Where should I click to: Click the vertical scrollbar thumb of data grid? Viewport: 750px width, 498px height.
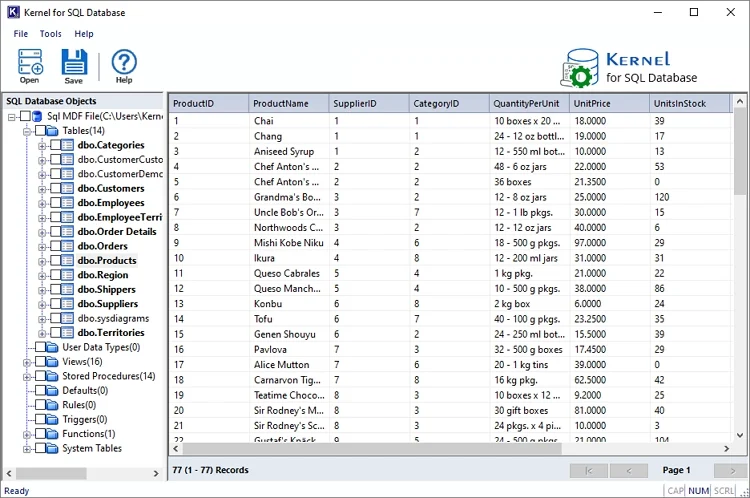tap(740, 151)
